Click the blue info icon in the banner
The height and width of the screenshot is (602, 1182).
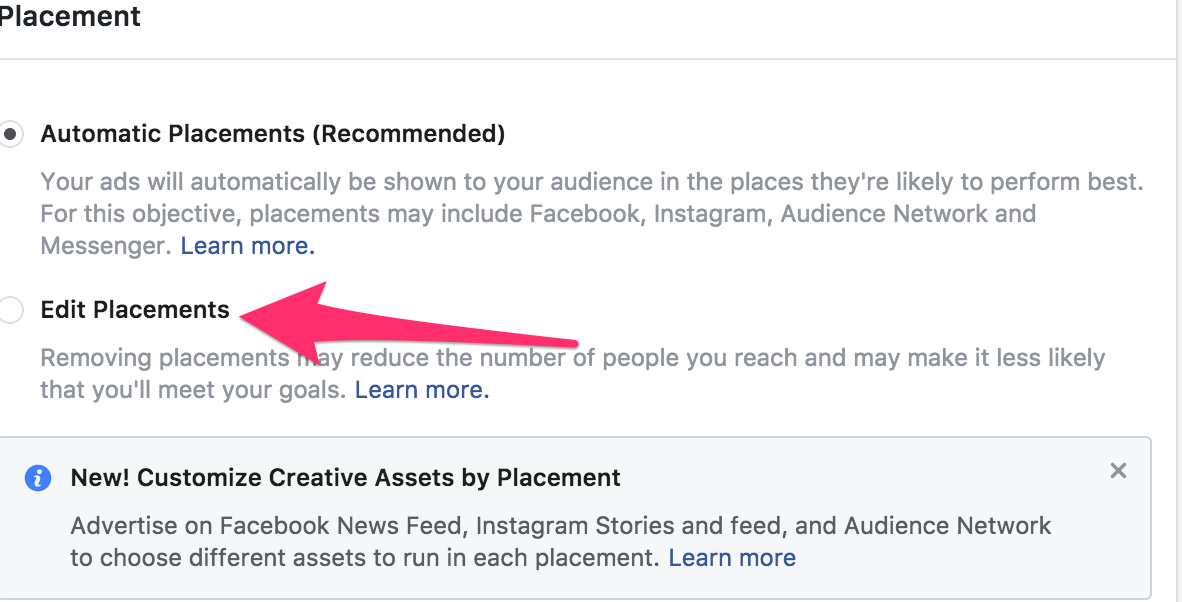(x=38, y=478)
